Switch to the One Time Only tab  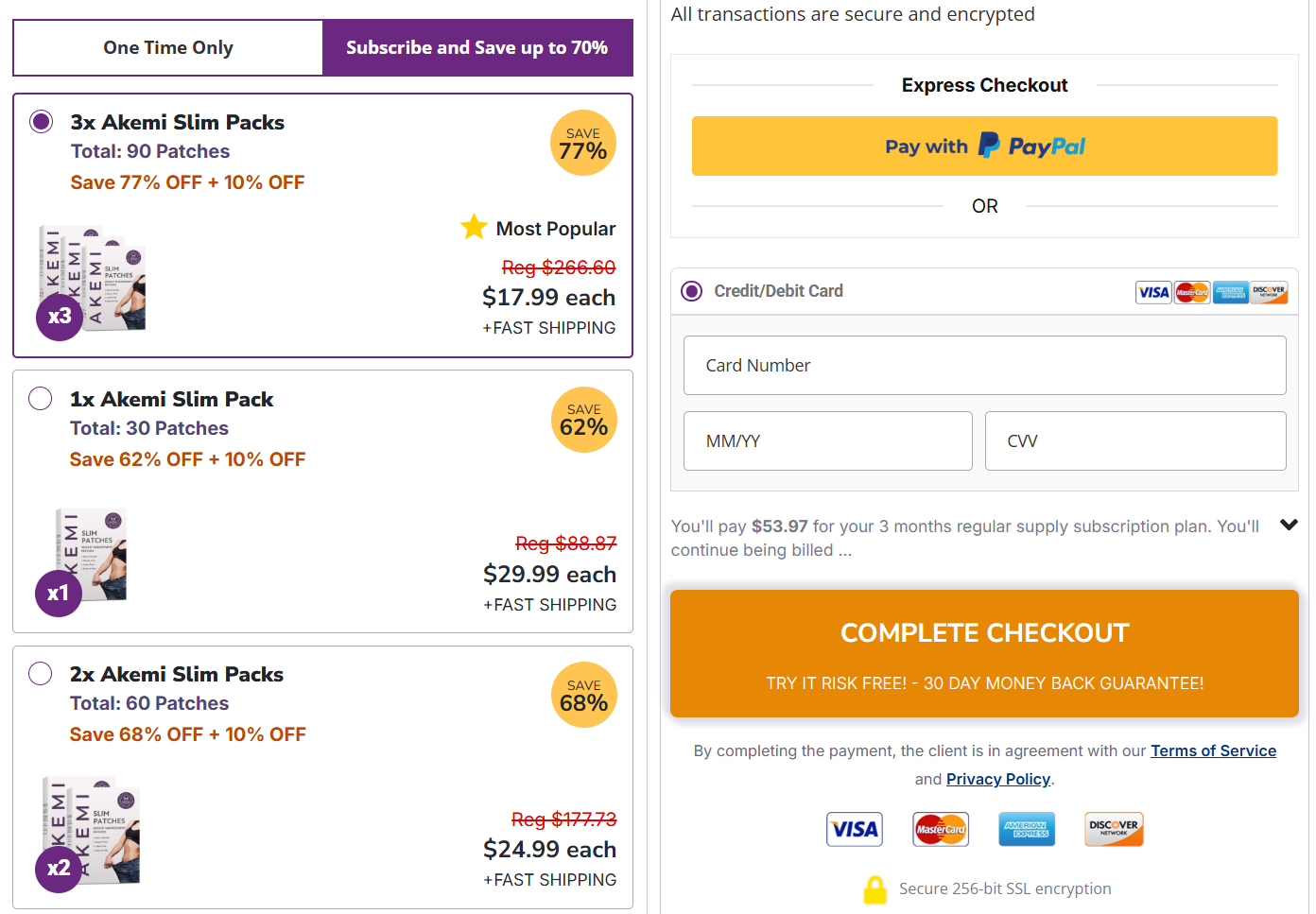(x=168, y=47)
